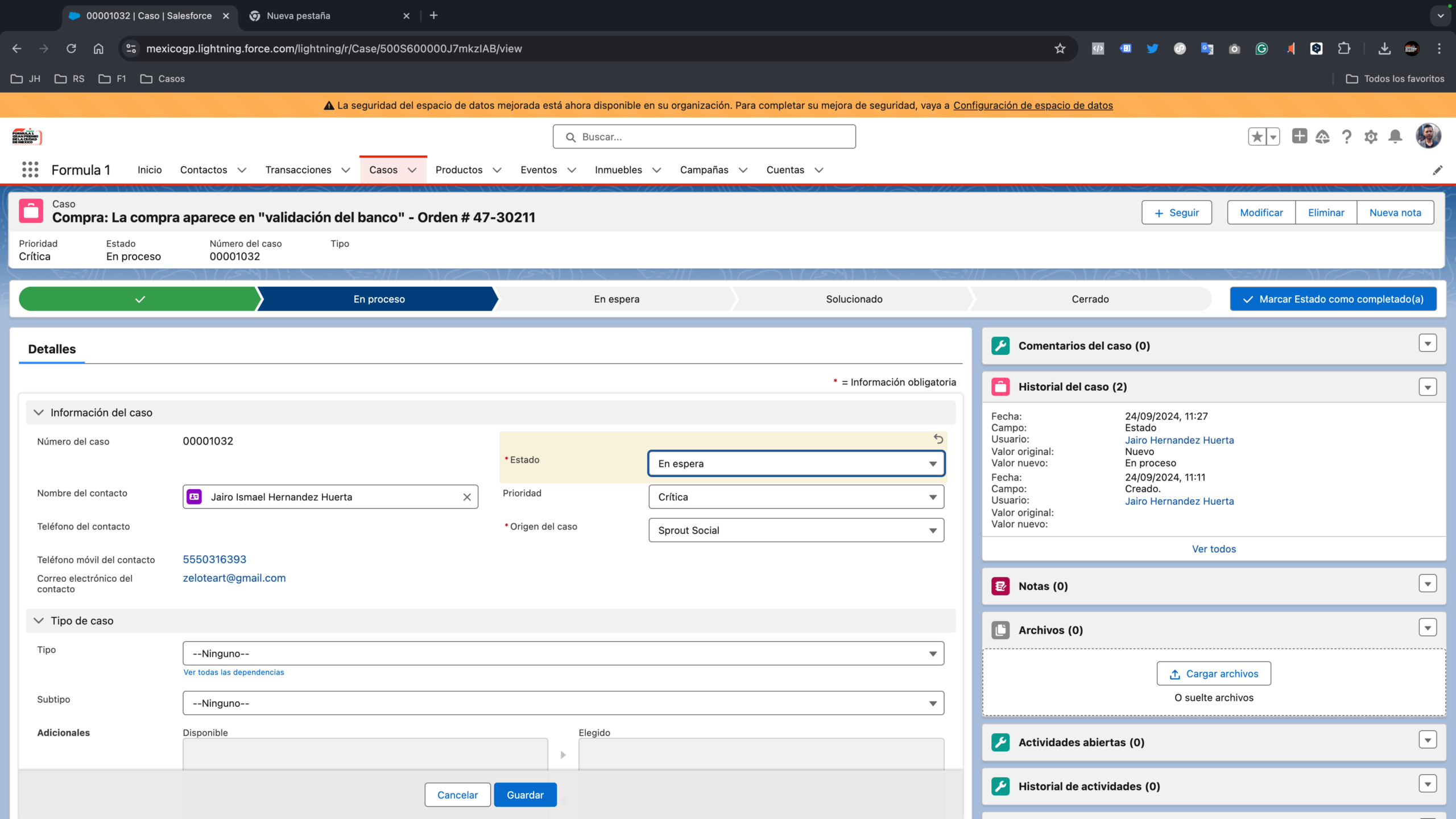The height and width of the screenshot is (819, 1456).
Task: Bookmark page with browser star icon
Action: pyautogui.click(x=1060, y=48)
